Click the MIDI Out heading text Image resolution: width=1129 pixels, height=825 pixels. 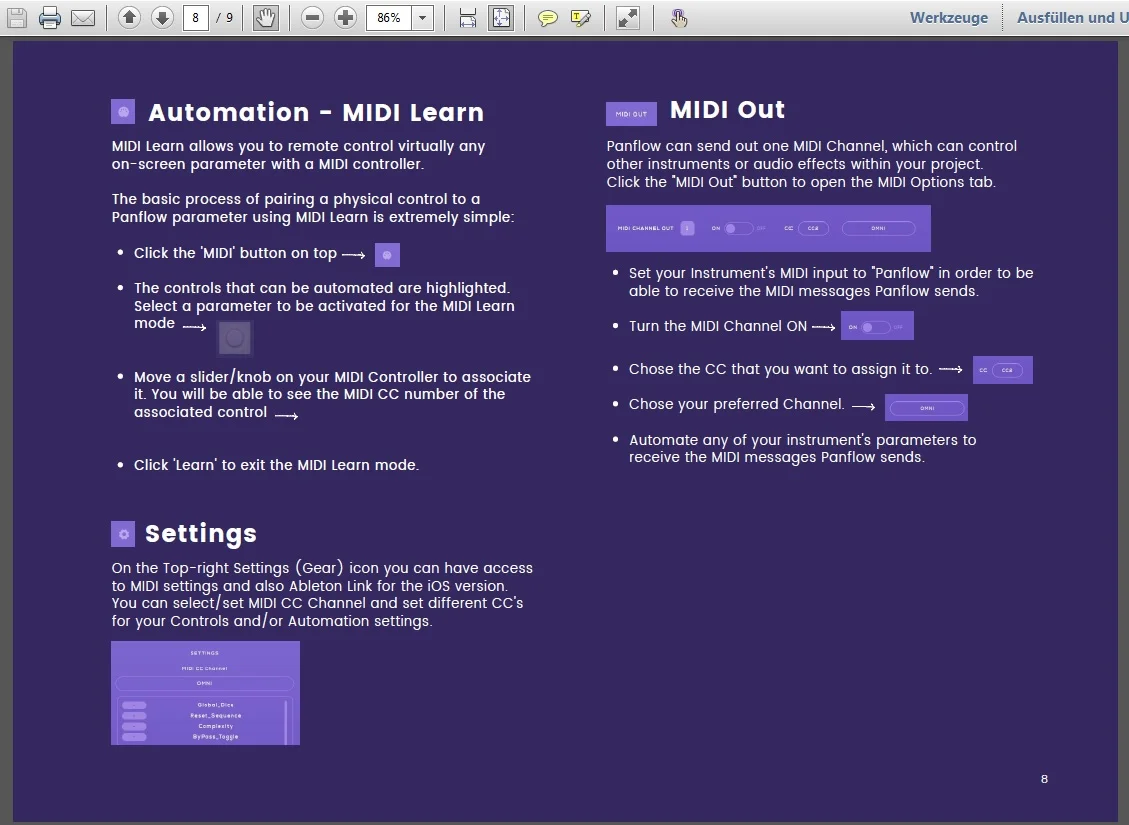point(727,109)
